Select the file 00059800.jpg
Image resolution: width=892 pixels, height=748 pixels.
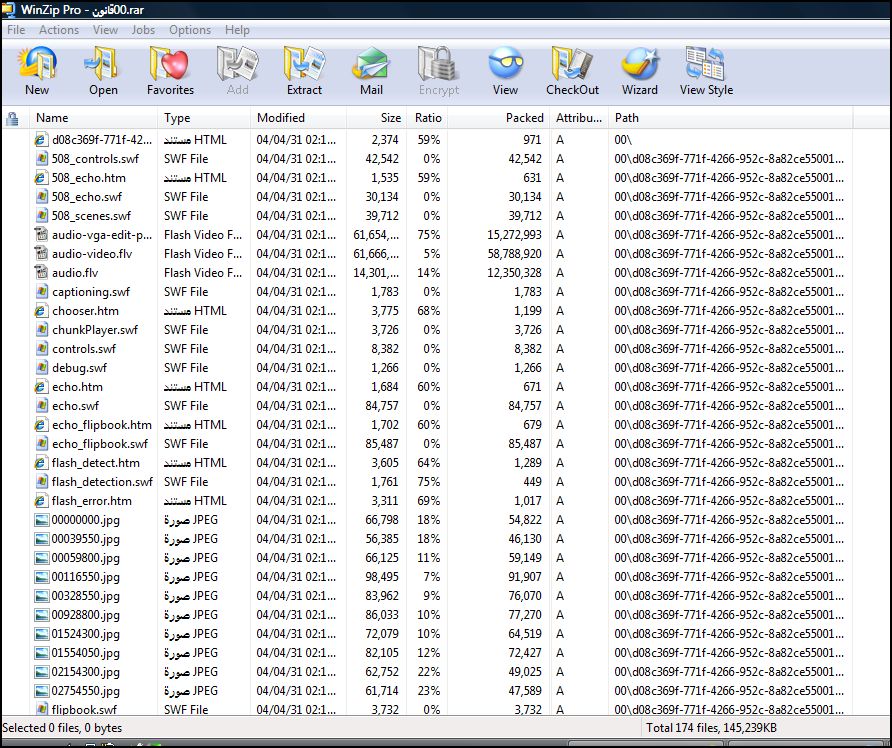coord(85,558)
